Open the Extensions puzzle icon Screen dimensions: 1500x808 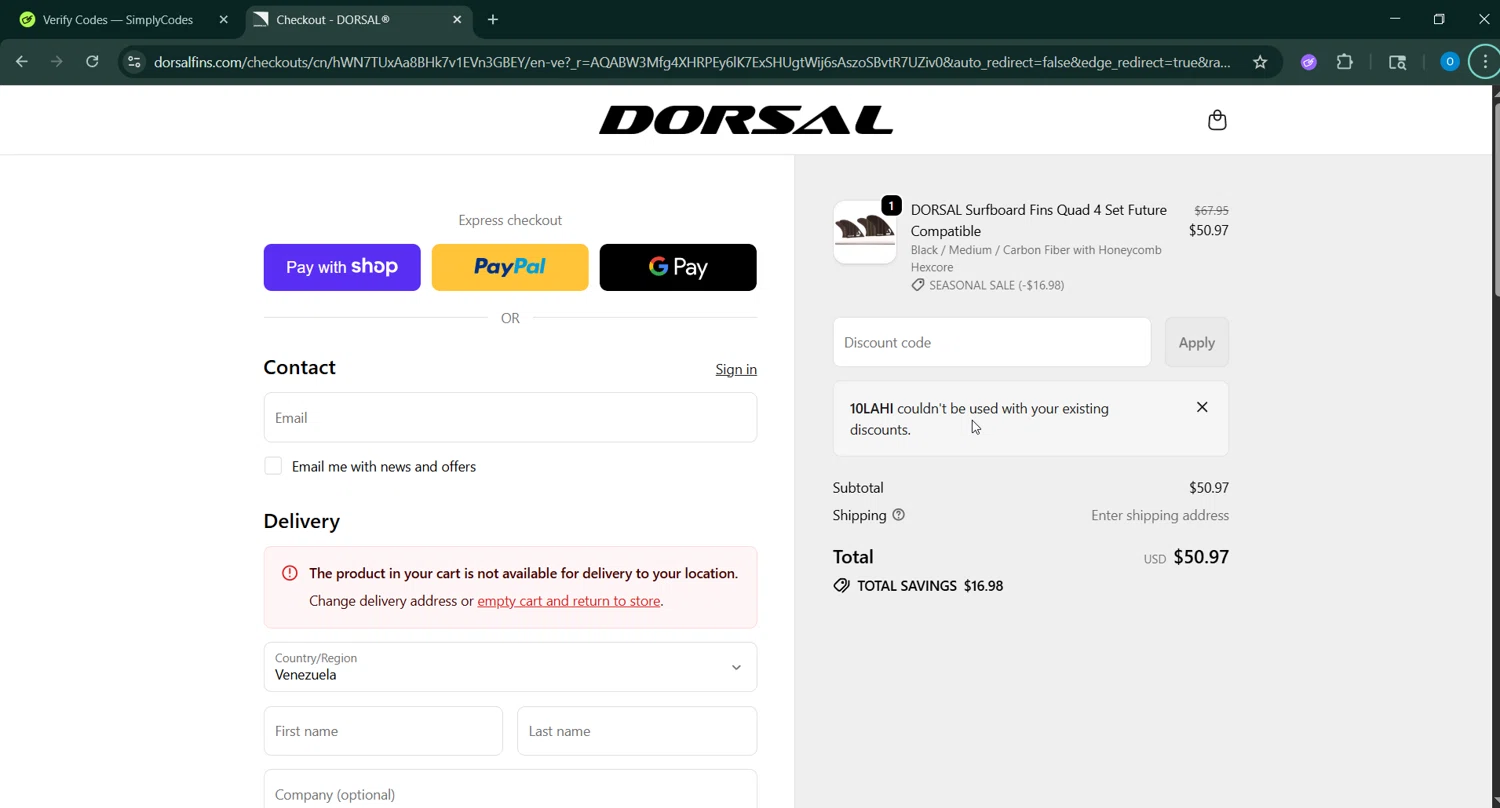1345,62
